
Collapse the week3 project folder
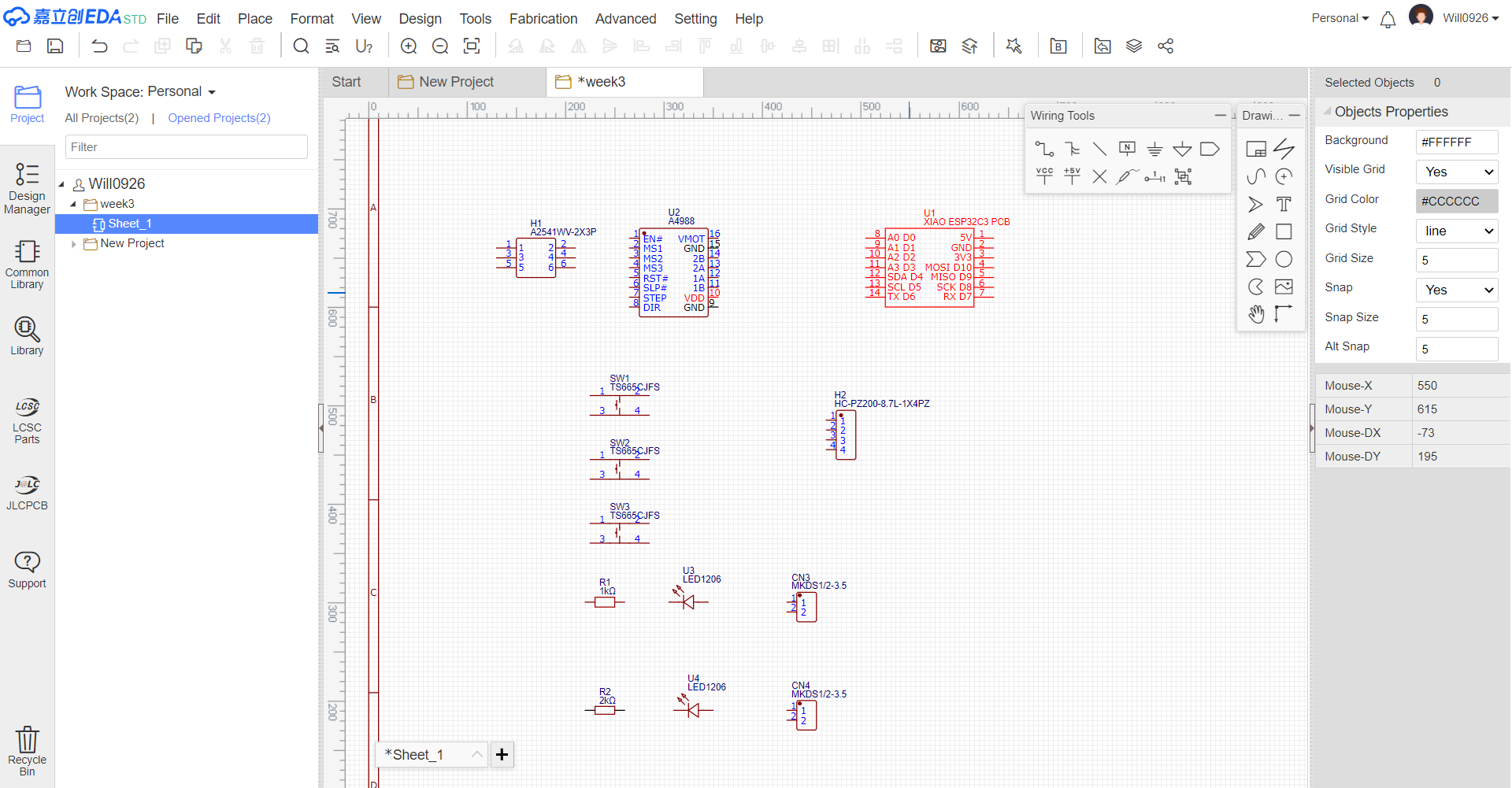point(73,204)
